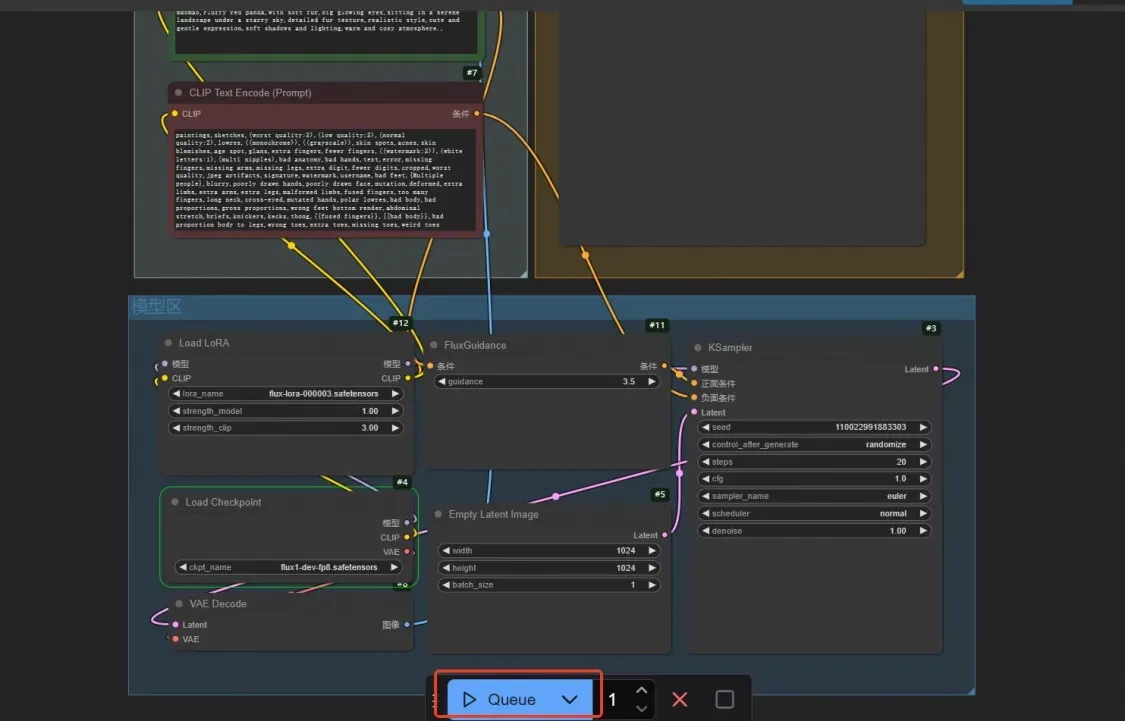Decrease denoise with its left arrow
This screenshot has height=721, width=1125.
705,531
